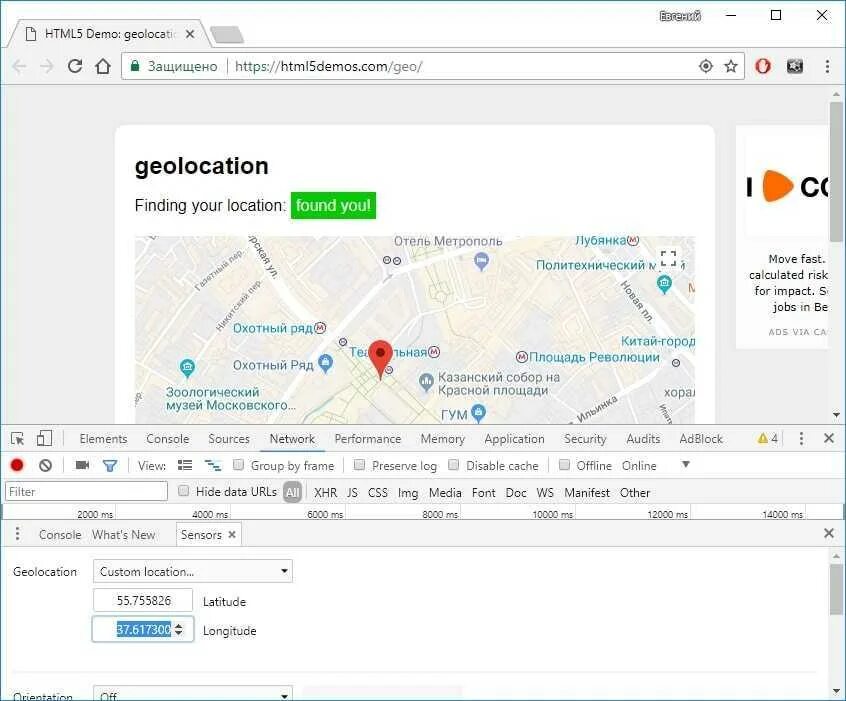Filter requests by XHR

click(x=325, y=492)
